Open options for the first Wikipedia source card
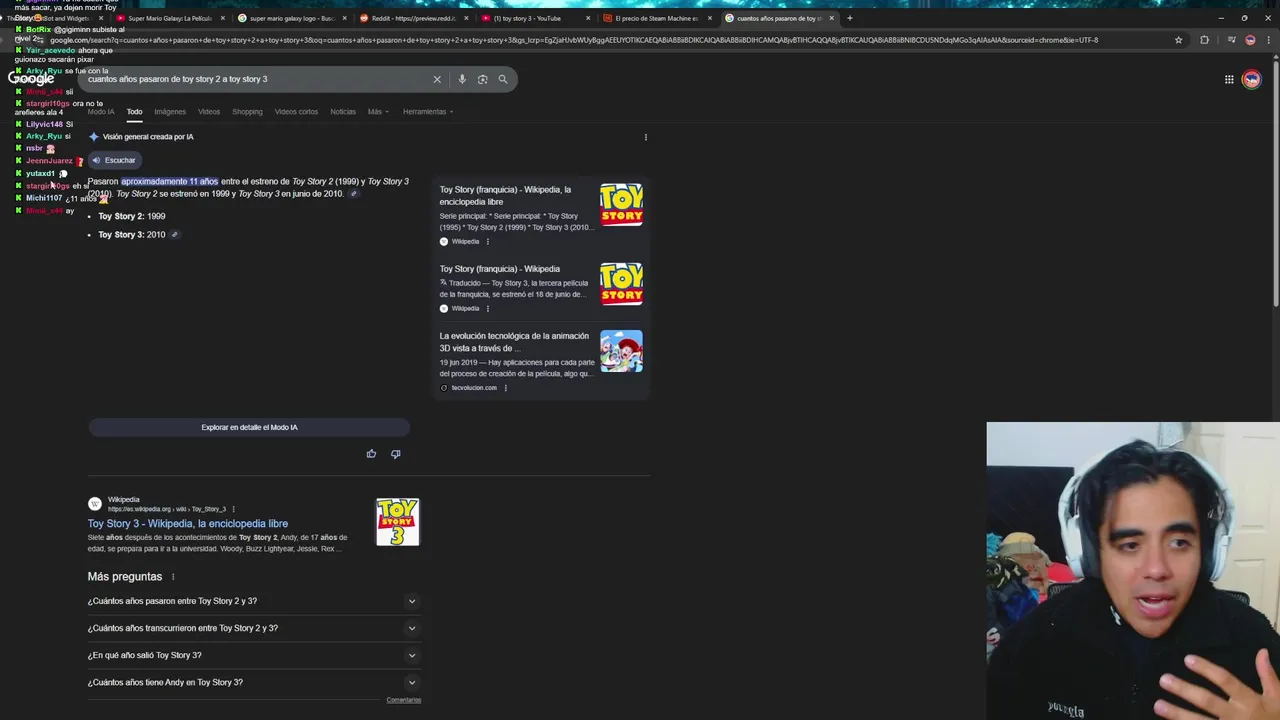This screenshot has width=1280, height=720. coord(488,242)
